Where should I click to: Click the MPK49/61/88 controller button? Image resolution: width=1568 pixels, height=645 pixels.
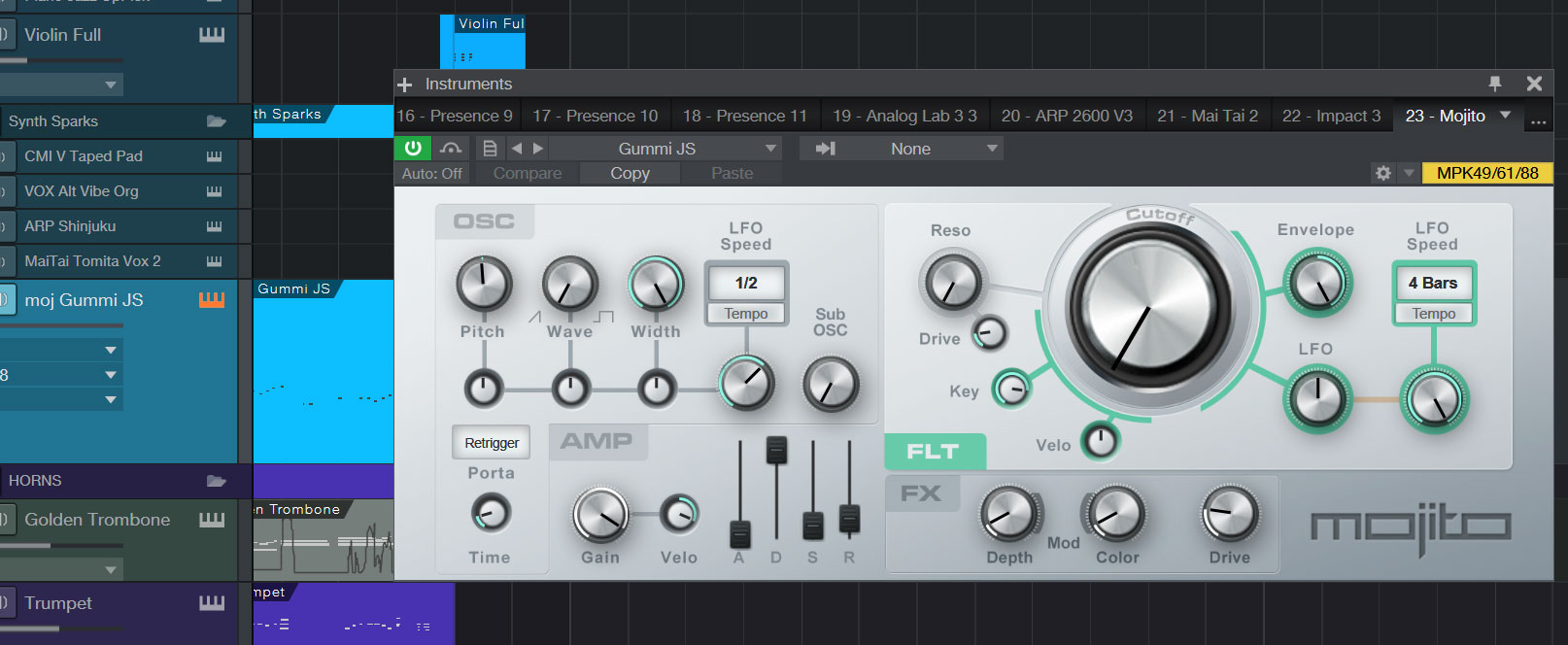pyautogui.click(x=1487, y=174)
